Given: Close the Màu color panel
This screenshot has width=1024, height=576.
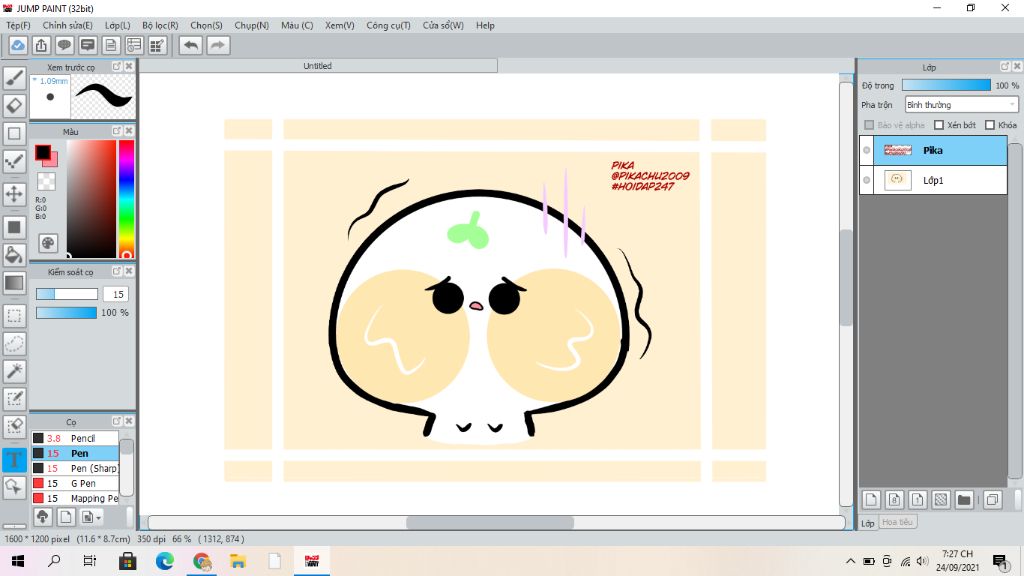Looking at the screenshot, I should coord(129,131).
